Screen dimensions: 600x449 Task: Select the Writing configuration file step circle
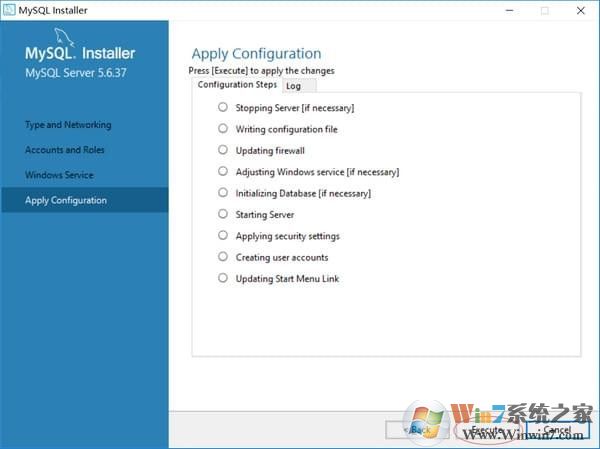click(223, 129)
